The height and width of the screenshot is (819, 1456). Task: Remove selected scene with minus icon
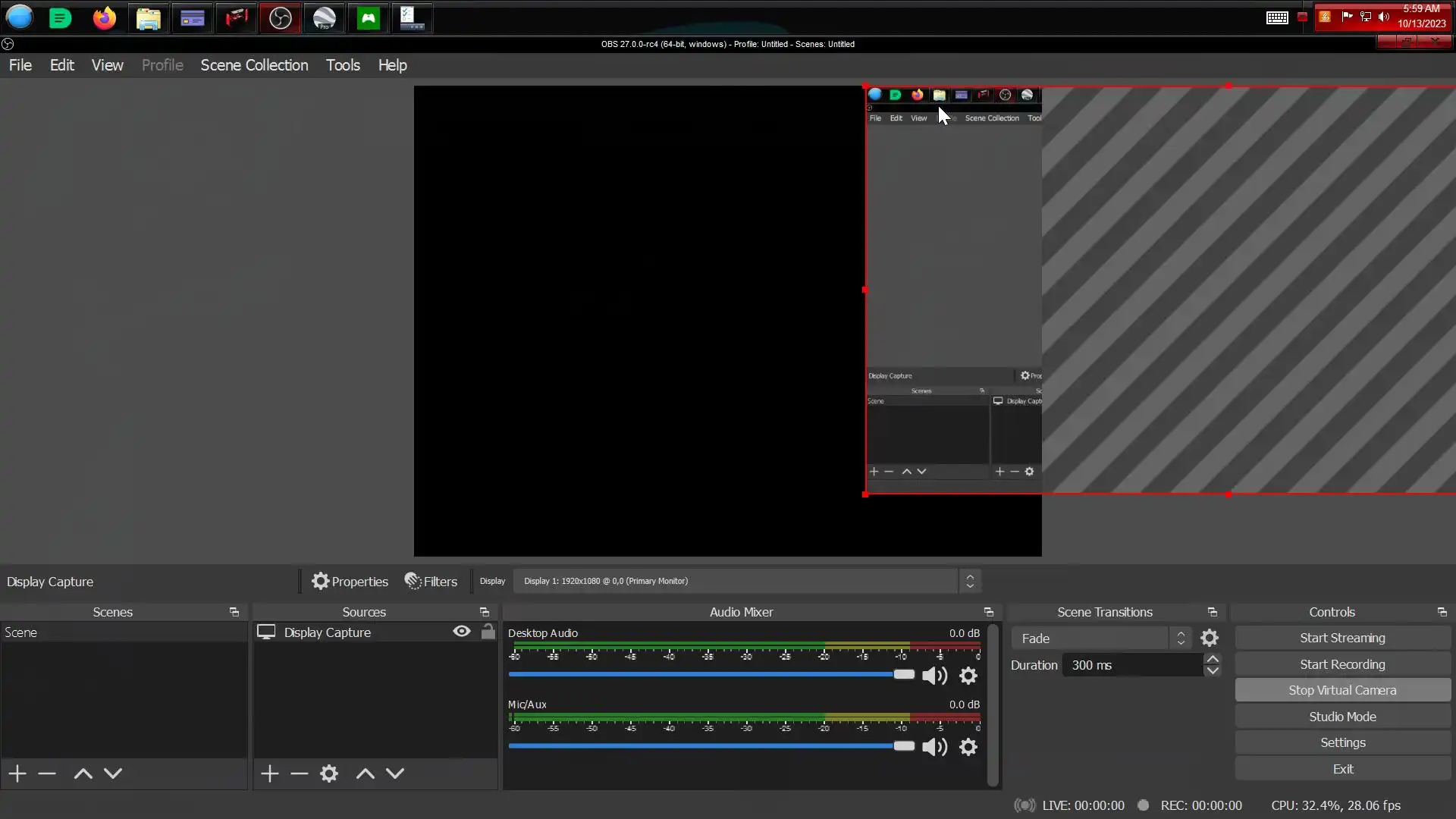click(47, 773)
